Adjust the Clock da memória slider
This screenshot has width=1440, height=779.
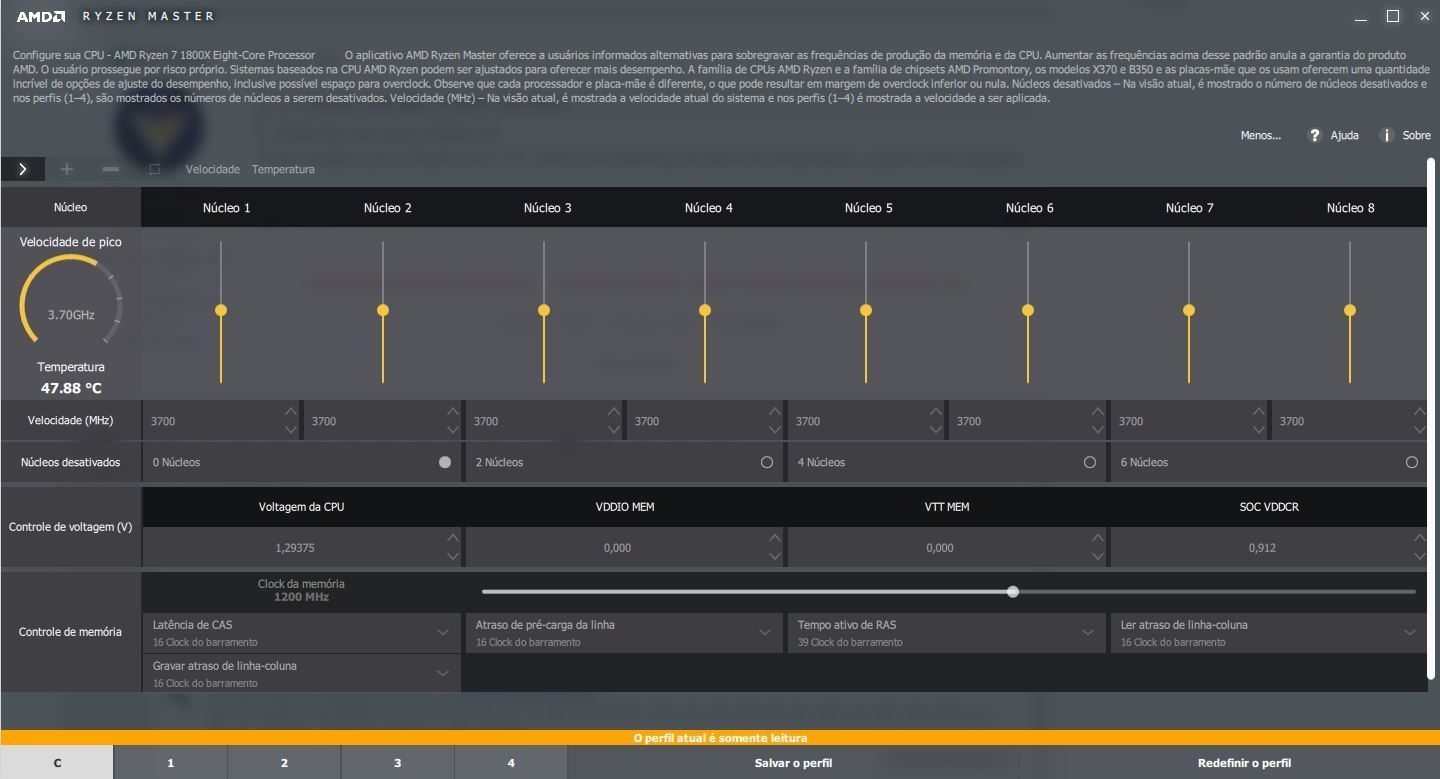[1013, 592]
